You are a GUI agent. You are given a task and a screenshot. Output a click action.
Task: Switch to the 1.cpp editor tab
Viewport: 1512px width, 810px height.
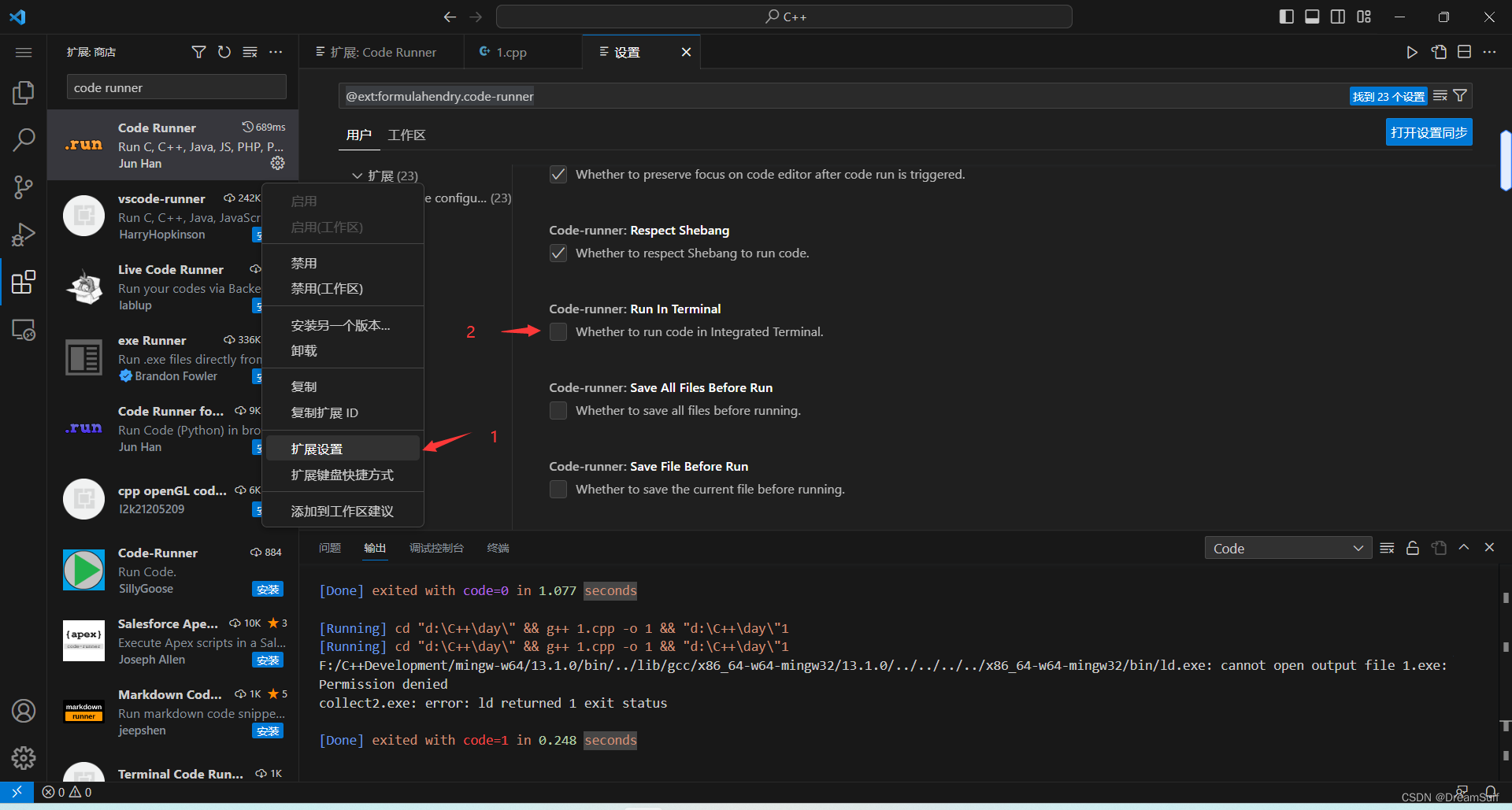tap(523, 52)
